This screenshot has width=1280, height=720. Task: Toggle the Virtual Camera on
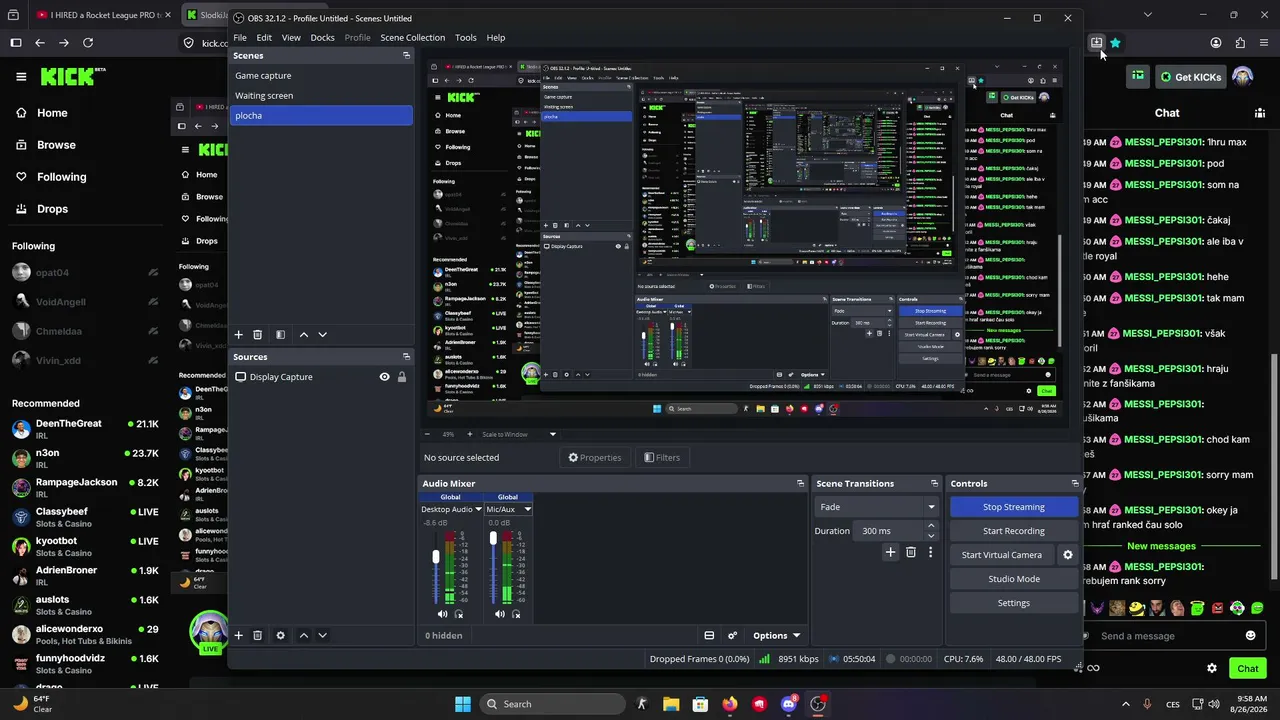click(x=1001, y=555)
